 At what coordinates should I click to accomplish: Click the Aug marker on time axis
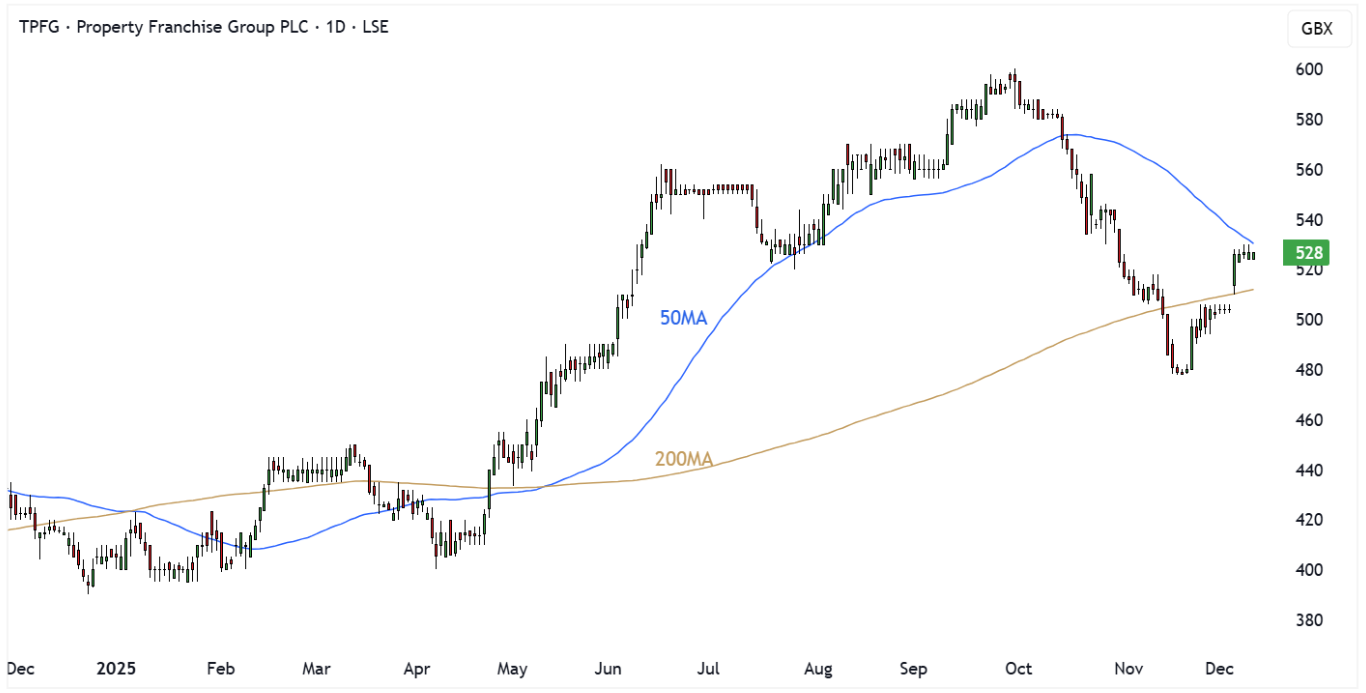coord(818,668)
